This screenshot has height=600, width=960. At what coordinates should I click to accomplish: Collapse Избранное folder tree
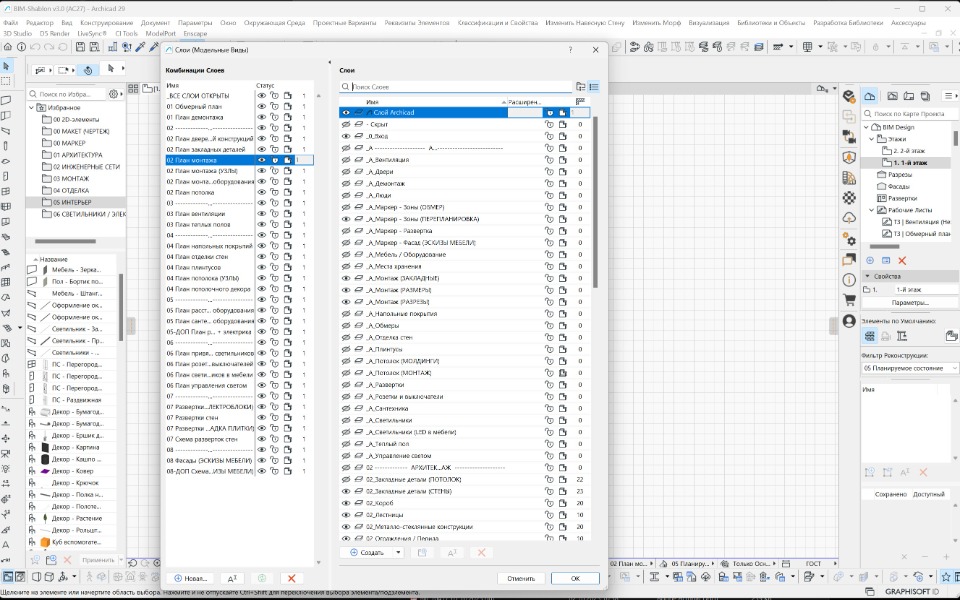(32, 107)
